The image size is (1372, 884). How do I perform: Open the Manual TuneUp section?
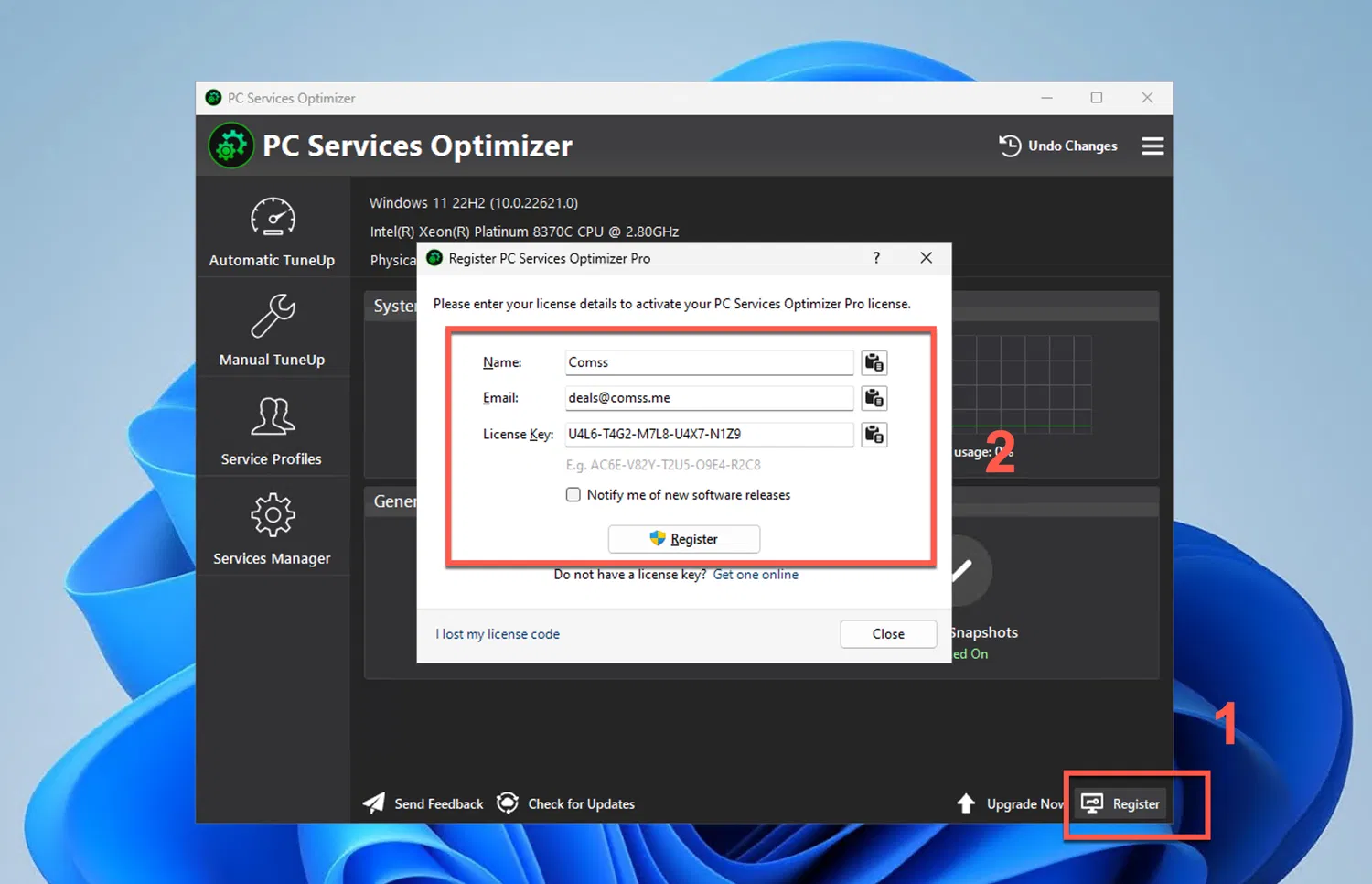273,330
